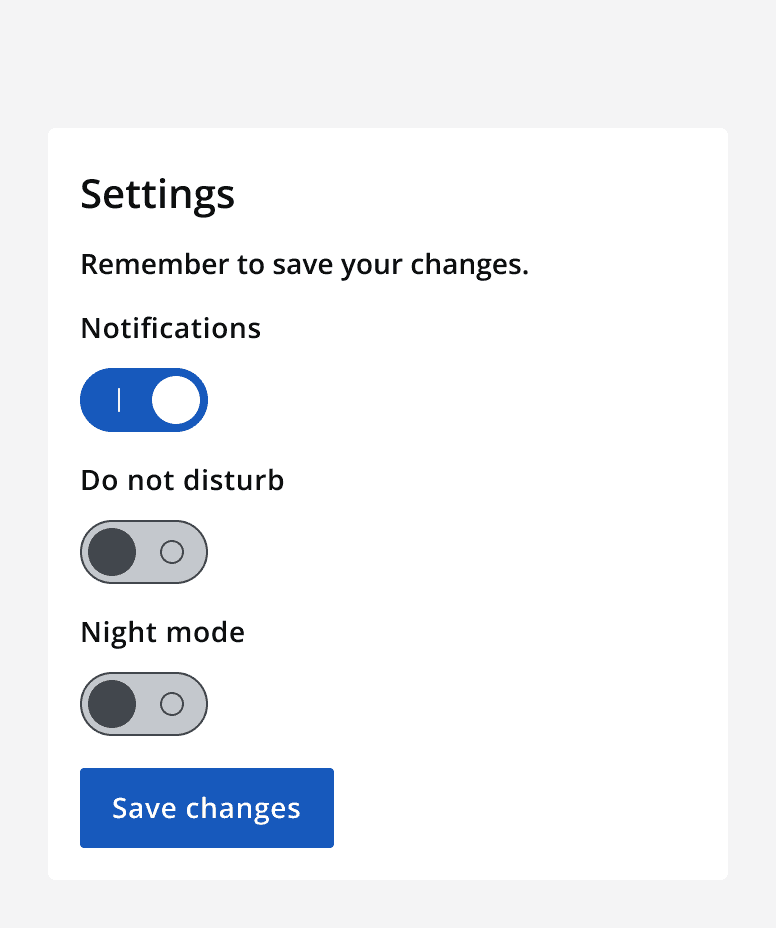Click the dark knob on Night mode switch

click(112, 703)
